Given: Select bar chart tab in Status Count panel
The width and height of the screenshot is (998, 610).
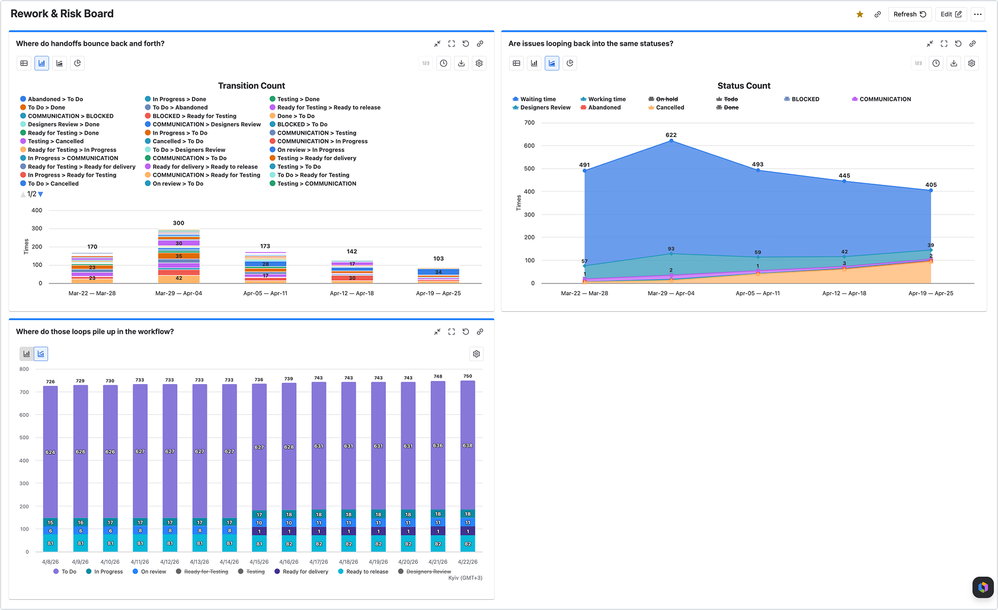Looking at the screenshot, I should [x=534, y=63].
